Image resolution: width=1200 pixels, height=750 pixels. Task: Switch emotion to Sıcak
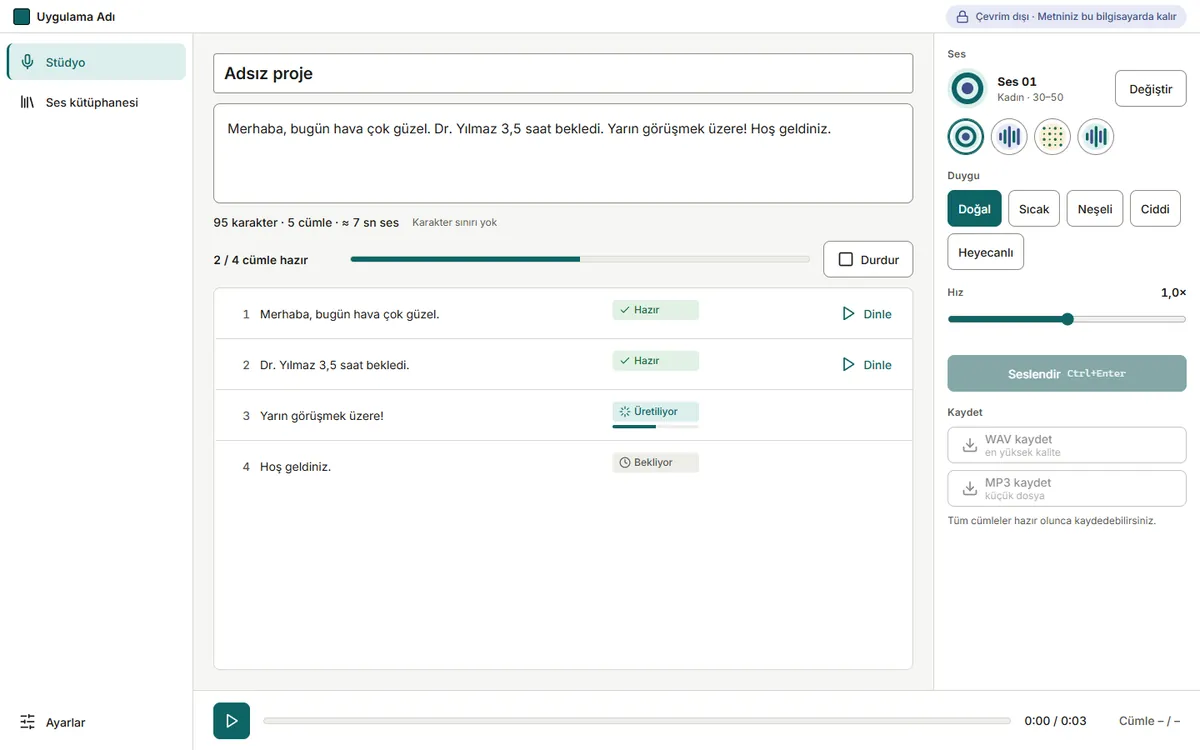point(1034,209)
